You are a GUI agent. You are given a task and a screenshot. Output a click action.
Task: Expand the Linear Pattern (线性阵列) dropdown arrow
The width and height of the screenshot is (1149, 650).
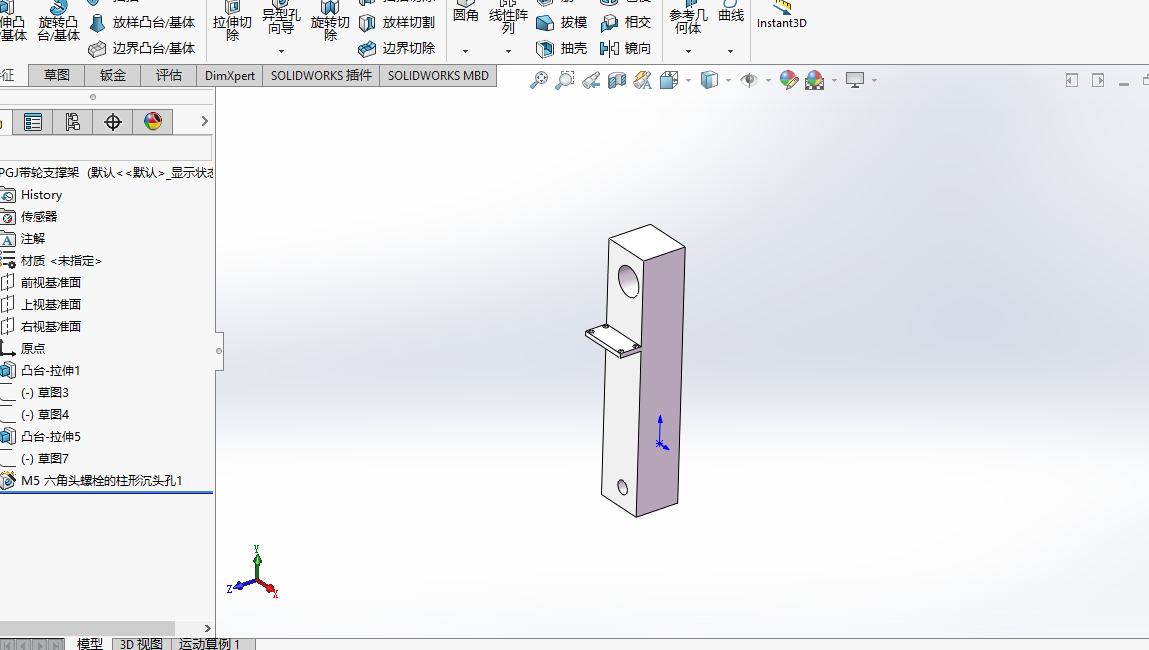508,51
